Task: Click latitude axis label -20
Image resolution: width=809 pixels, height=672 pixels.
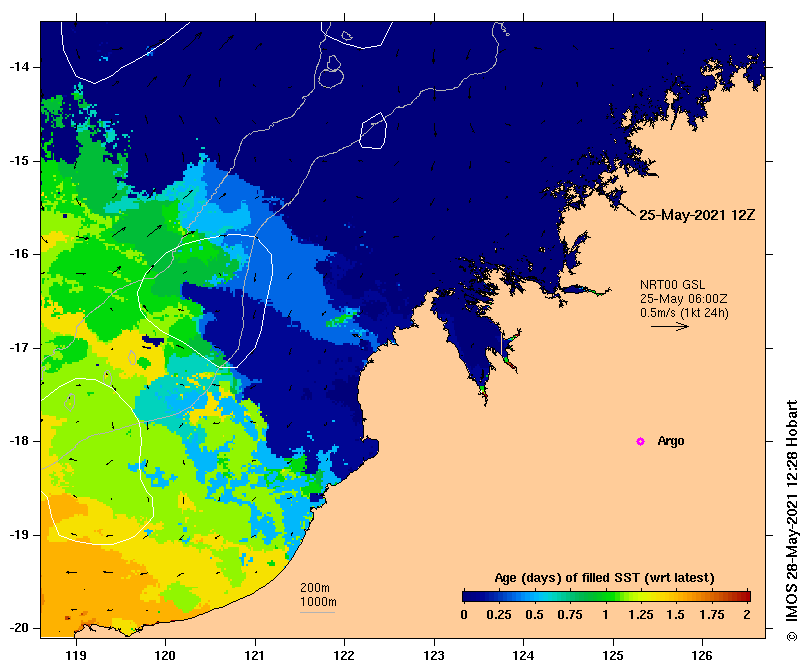Action: coord(19,628)
